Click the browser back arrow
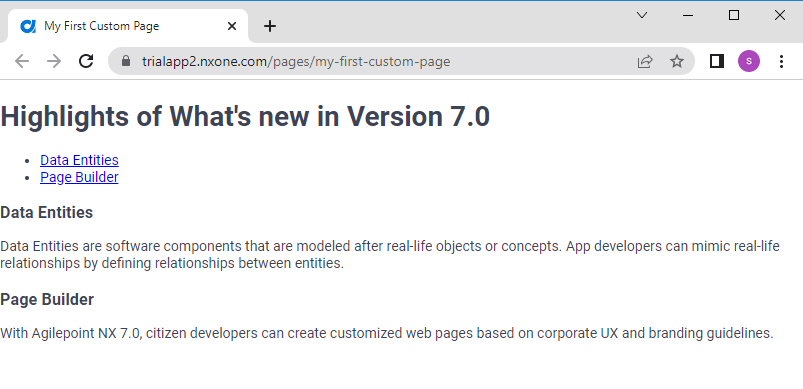 point(22,61)
